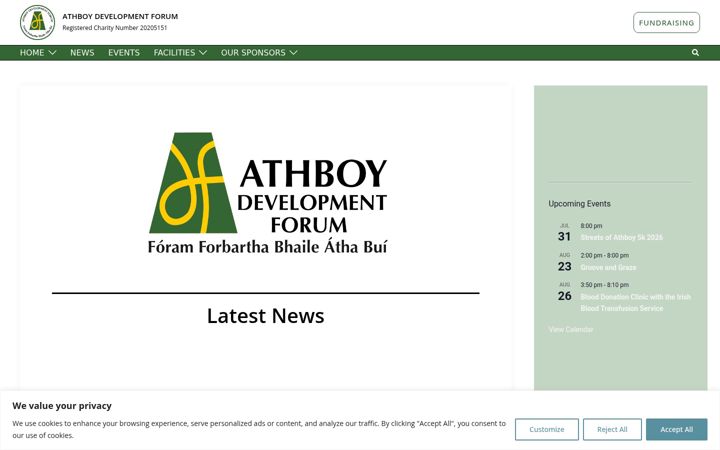This screenshot has height=450, width=720.
Task: Open the site search magnifier icon
Action: pyautogui.click(x=695, y=52)
